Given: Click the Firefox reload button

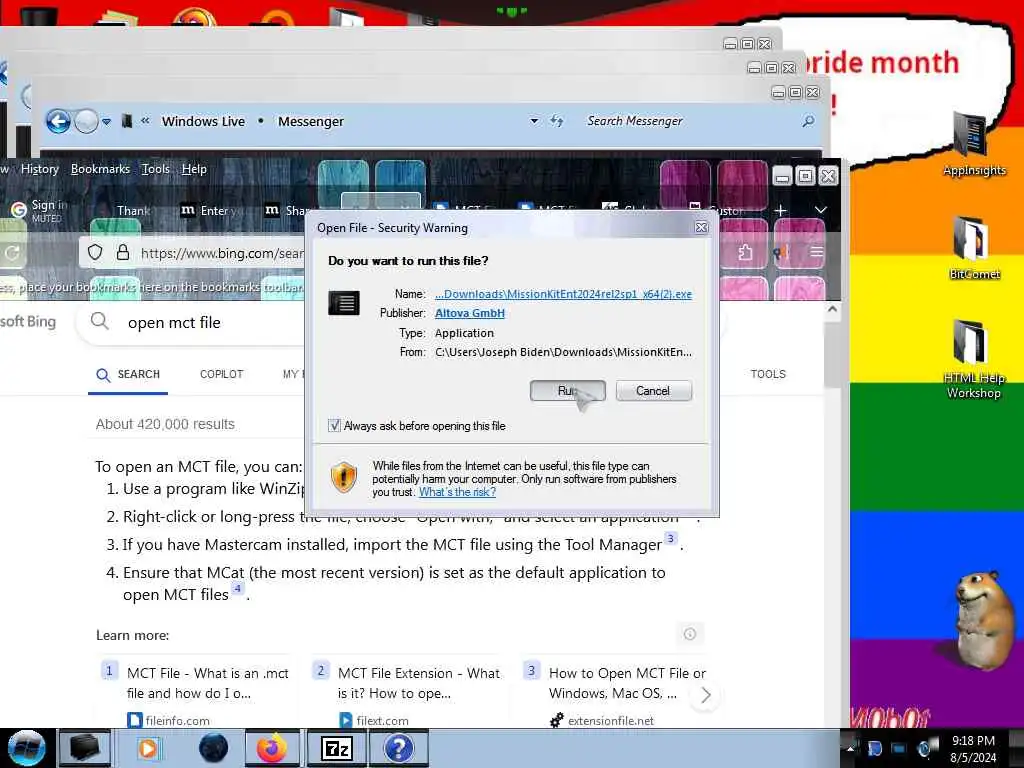Looking at the screenshot, I should (x=12, y=253).
